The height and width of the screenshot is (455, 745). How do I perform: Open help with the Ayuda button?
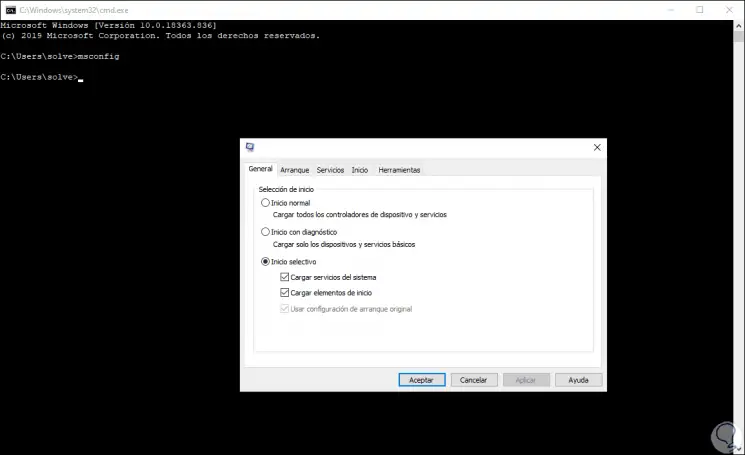[578, 380]
